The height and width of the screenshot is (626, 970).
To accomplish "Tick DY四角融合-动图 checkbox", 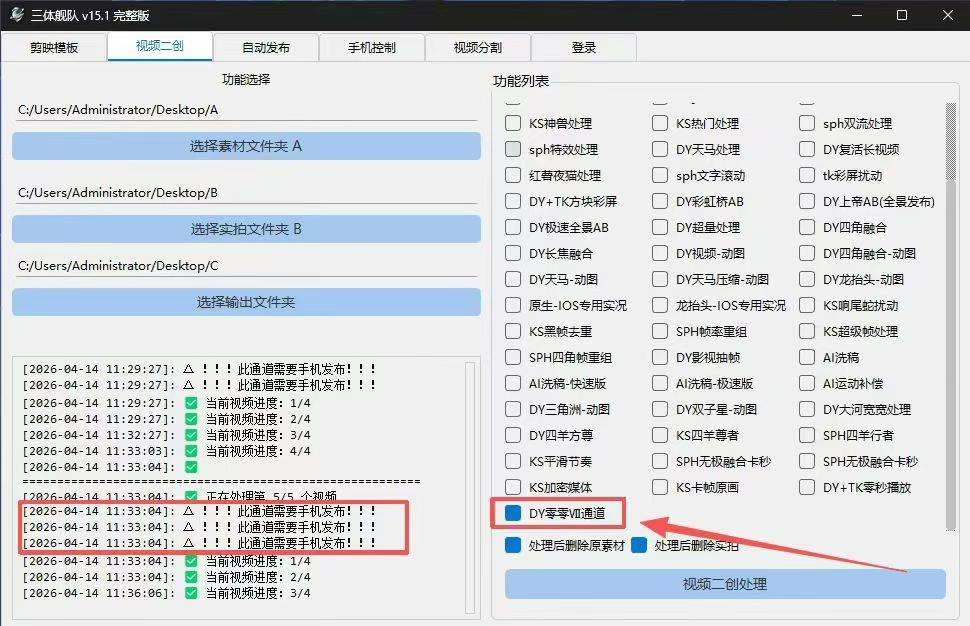I will [x=807, y=253].
